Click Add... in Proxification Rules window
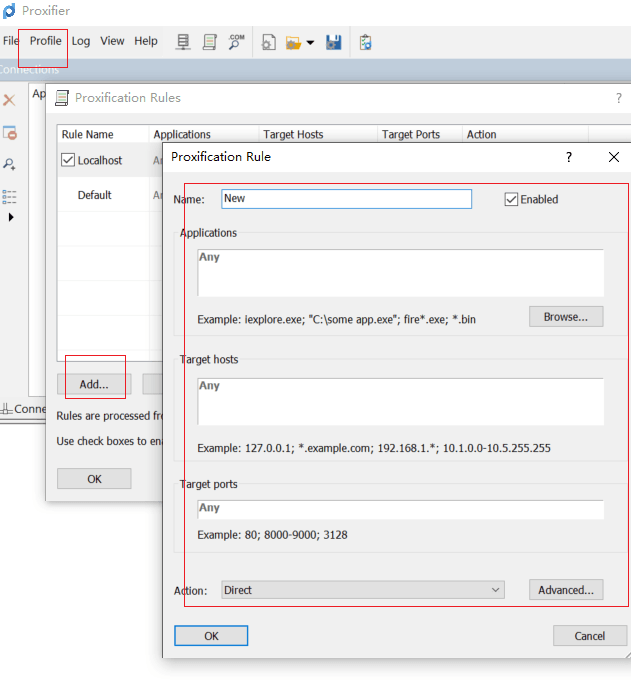631x680 pixels. [x=94, y=384]
